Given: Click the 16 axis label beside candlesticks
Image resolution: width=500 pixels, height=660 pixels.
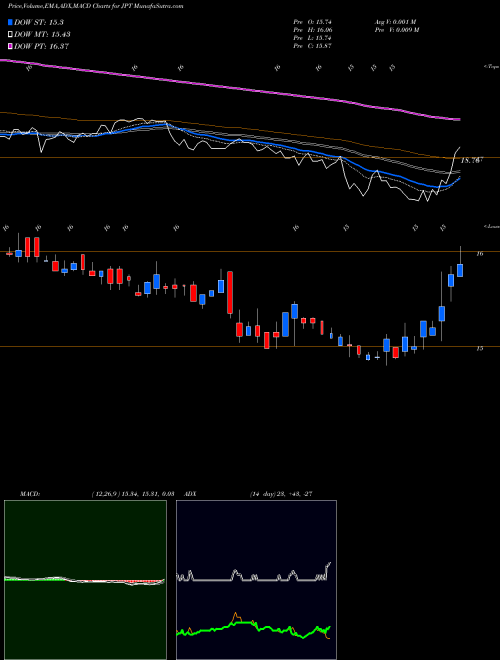Looking at the screenshot, I should pos(479,254).
